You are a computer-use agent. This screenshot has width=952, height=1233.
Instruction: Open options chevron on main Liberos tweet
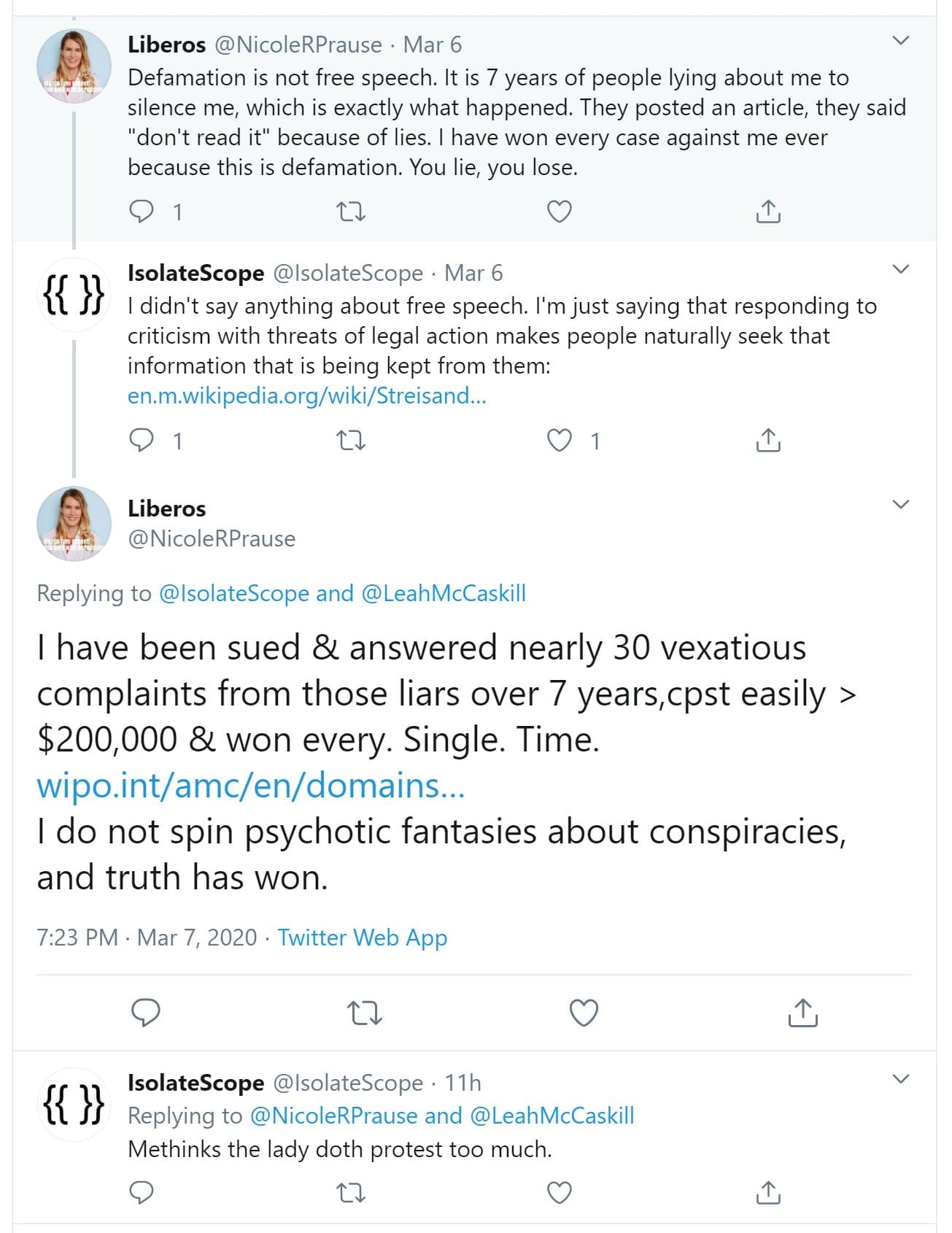click(x=901, y=505)
